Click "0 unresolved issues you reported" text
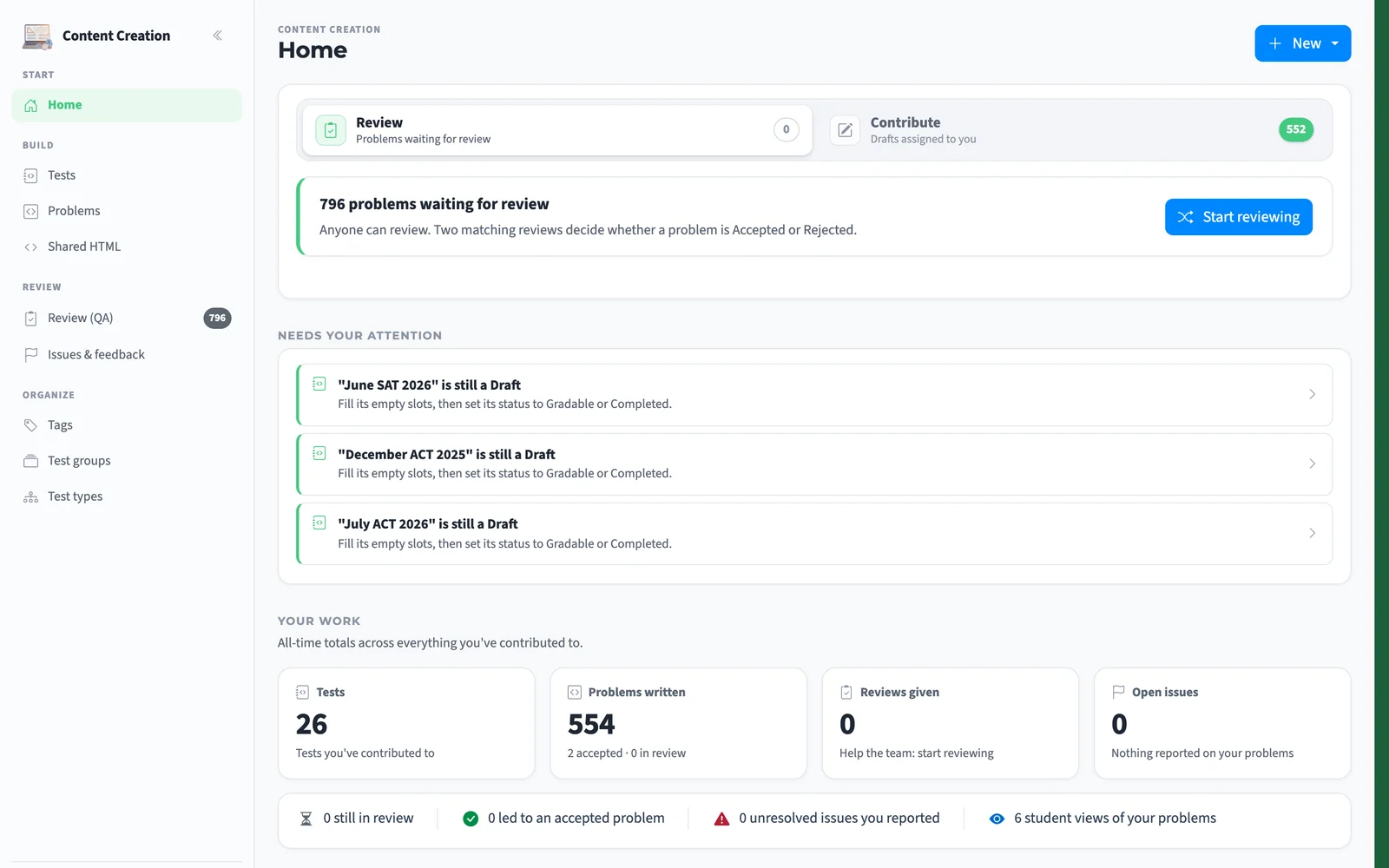The height and width of the screenshot is (868, 1389). pyautogui.click(x=839, y=819)
